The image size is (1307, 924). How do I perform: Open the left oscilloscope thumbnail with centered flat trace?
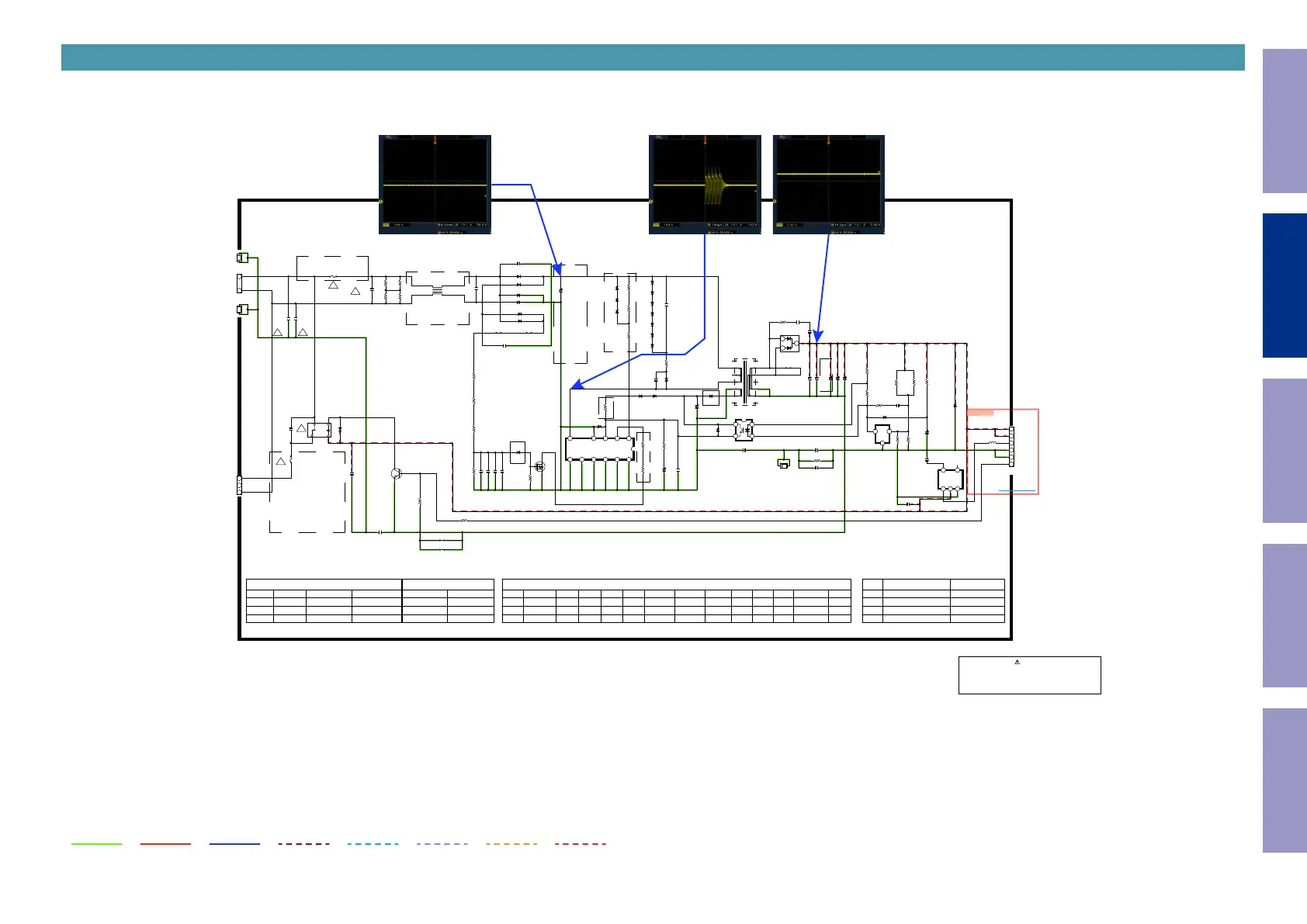click(435, 184)
